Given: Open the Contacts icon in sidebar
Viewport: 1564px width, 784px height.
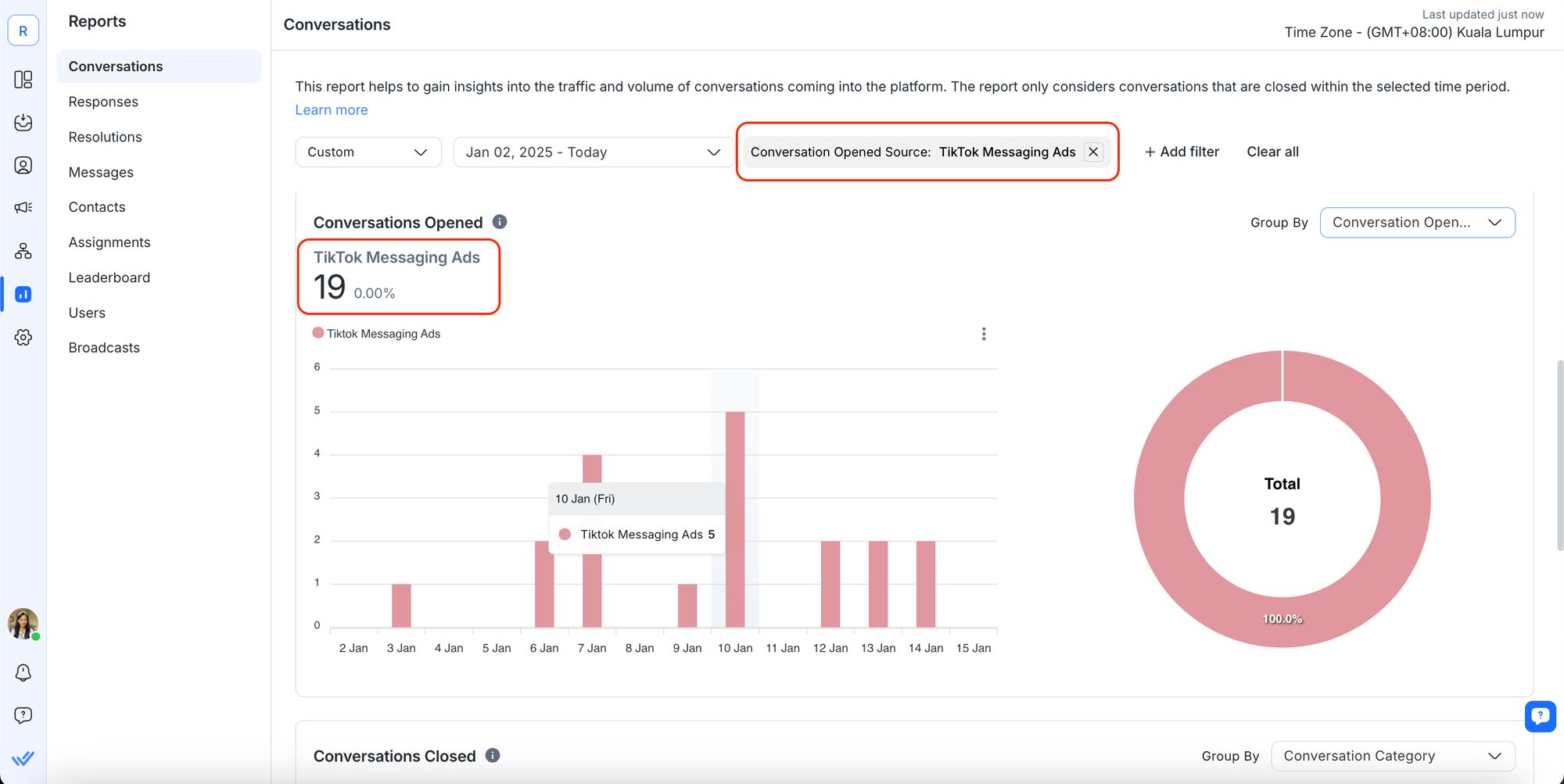Looking at the screenshot, I should tap(23, 165).
